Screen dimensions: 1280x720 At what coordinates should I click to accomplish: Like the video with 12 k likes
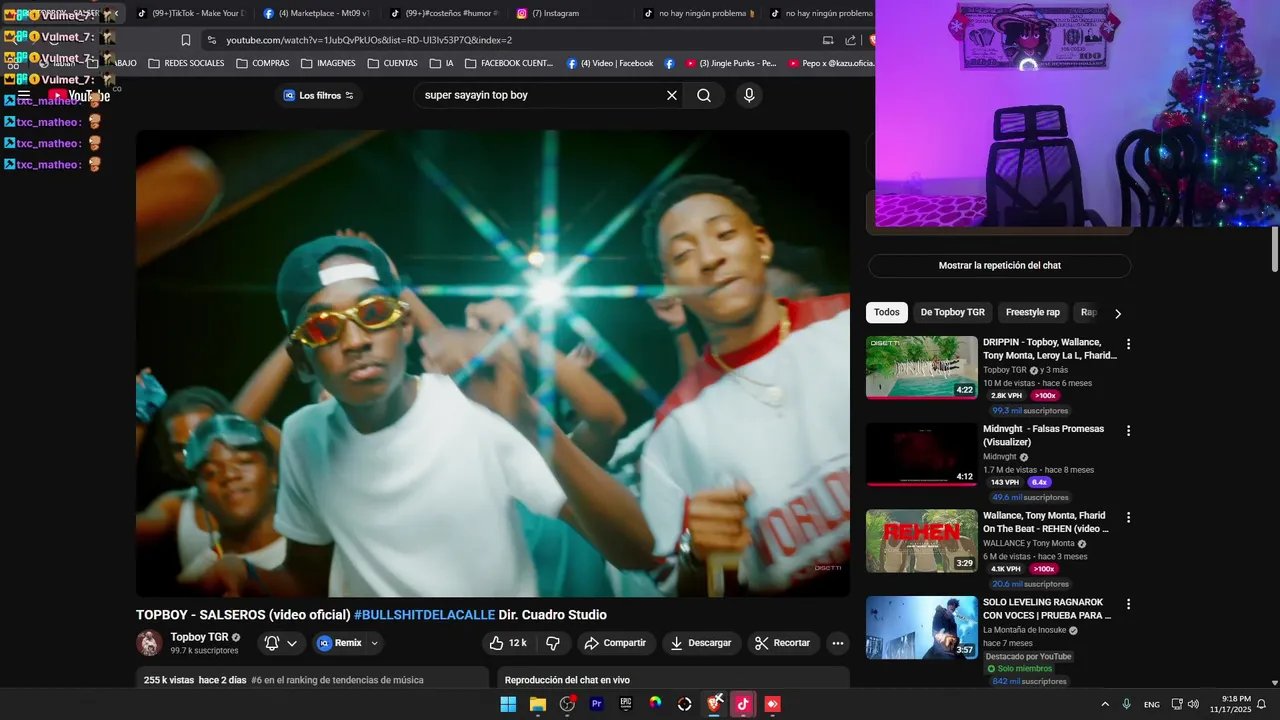pyautogui.click(x=508, y=643)
